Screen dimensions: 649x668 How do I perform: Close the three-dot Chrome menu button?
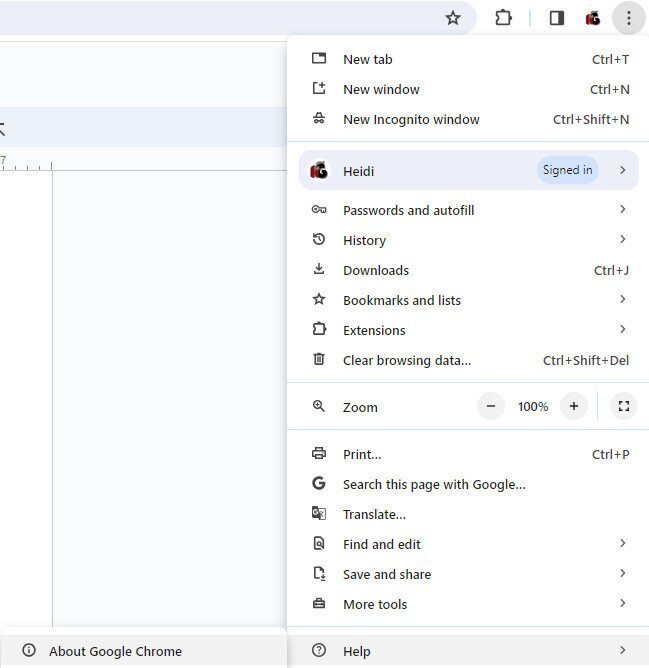tap(628, 18)
